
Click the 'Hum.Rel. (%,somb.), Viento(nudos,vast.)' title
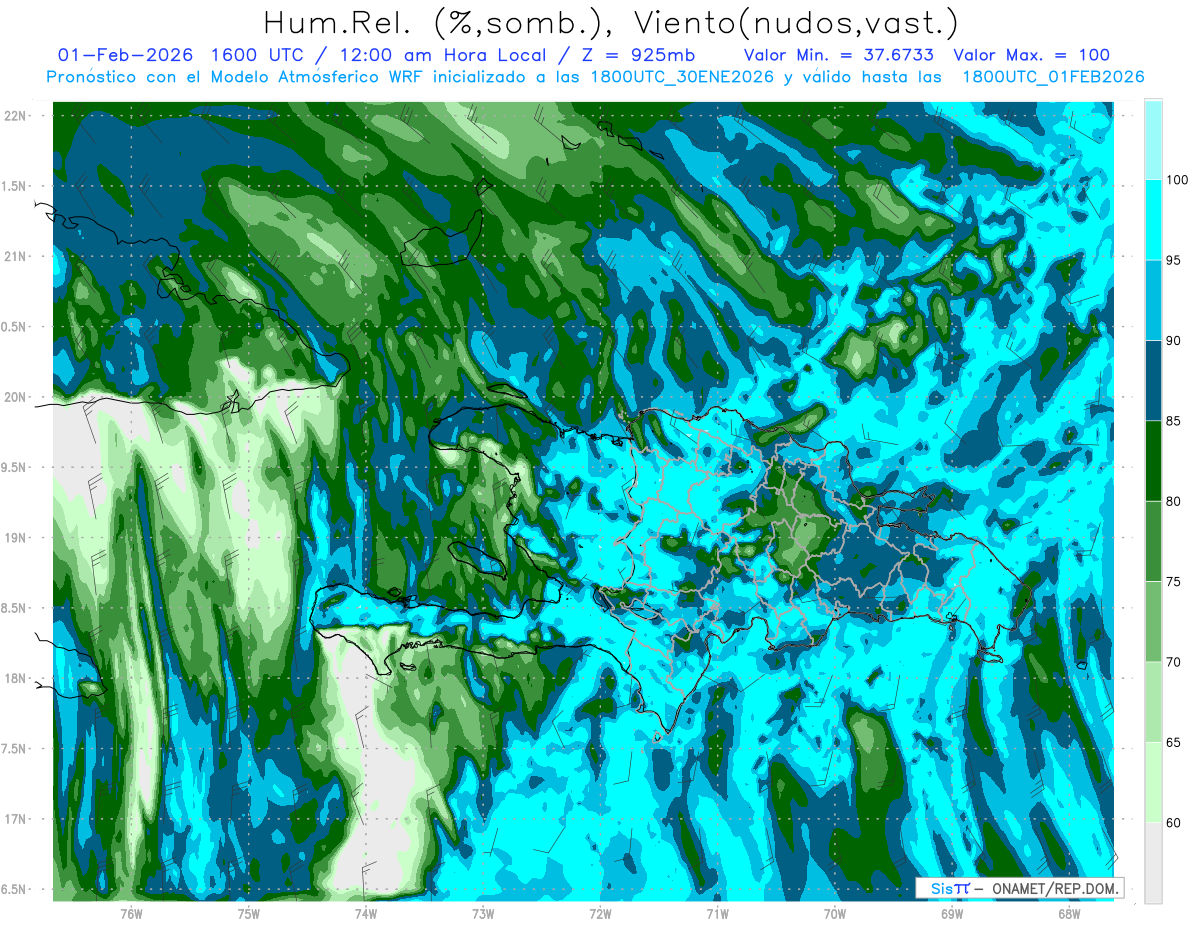pyautogui.click(x=610, y=22)
